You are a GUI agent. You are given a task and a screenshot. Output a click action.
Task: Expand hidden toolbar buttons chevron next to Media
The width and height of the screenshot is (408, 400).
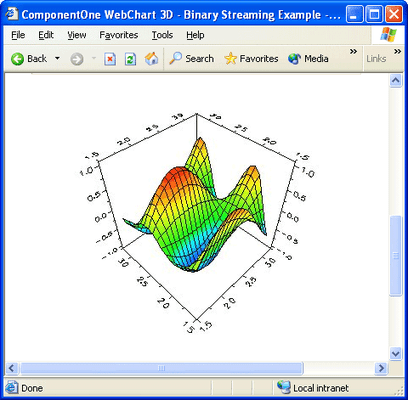click(353, 51)
